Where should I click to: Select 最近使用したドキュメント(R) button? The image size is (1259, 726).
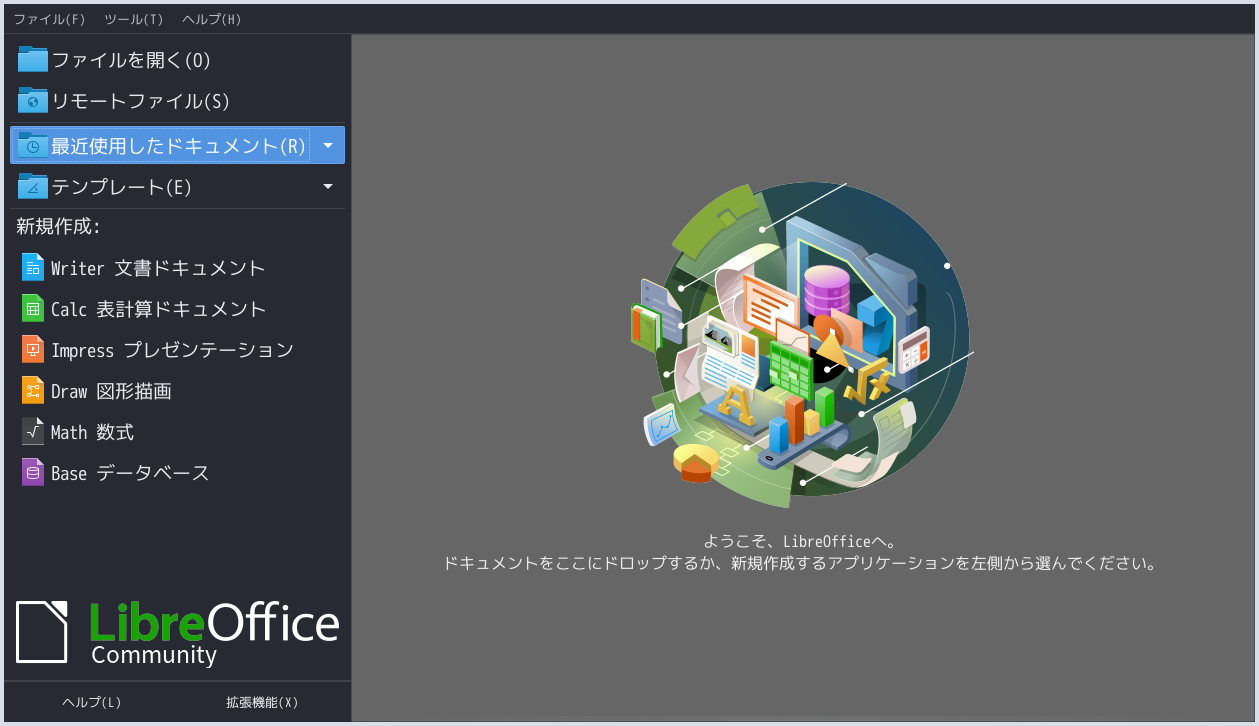coord(160,145)
